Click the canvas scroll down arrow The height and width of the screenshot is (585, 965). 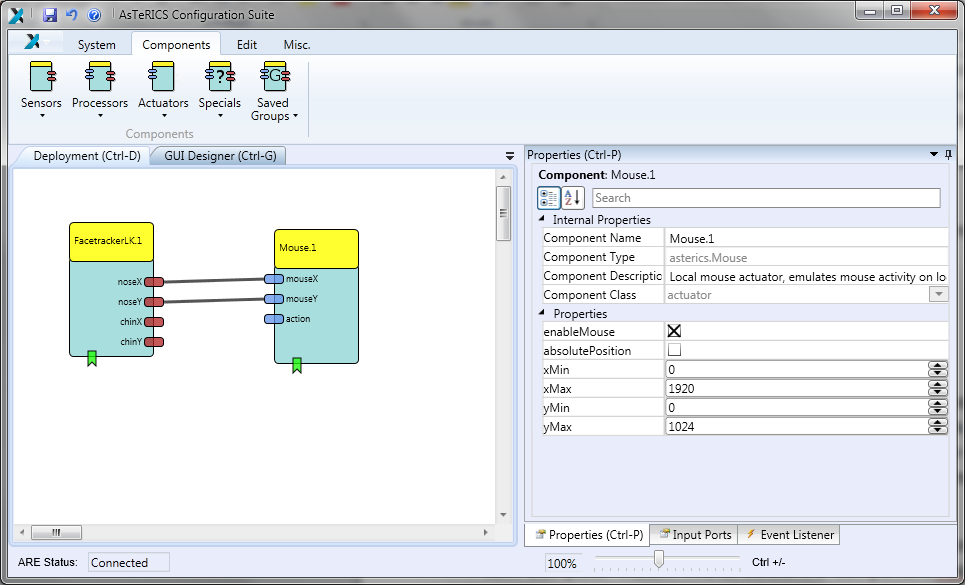click(503, 515)
